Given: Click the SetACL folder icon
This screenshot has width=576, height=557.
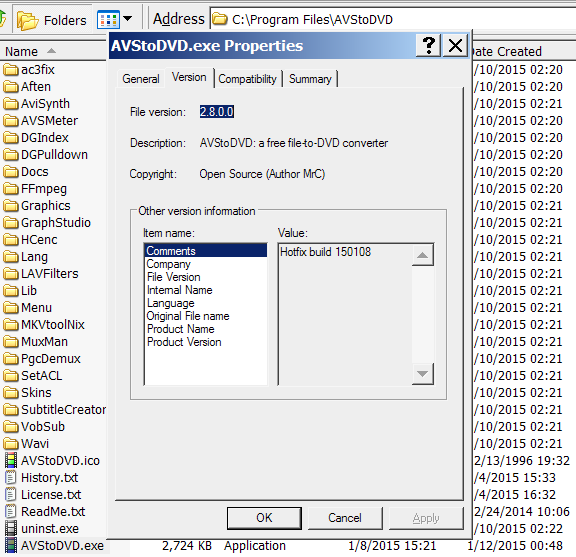Looking at the screenshot, I should [10, 375].
